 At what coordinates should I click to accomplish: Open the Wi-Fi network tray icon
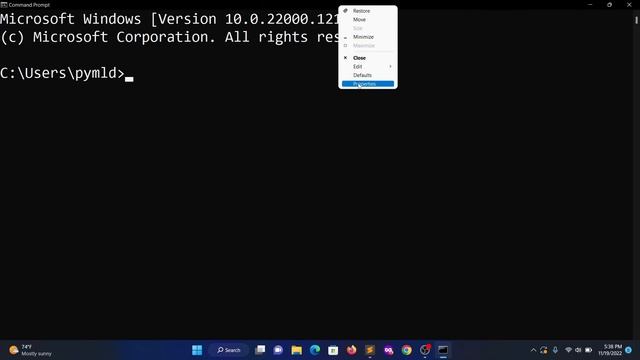(x=568, y=350)
